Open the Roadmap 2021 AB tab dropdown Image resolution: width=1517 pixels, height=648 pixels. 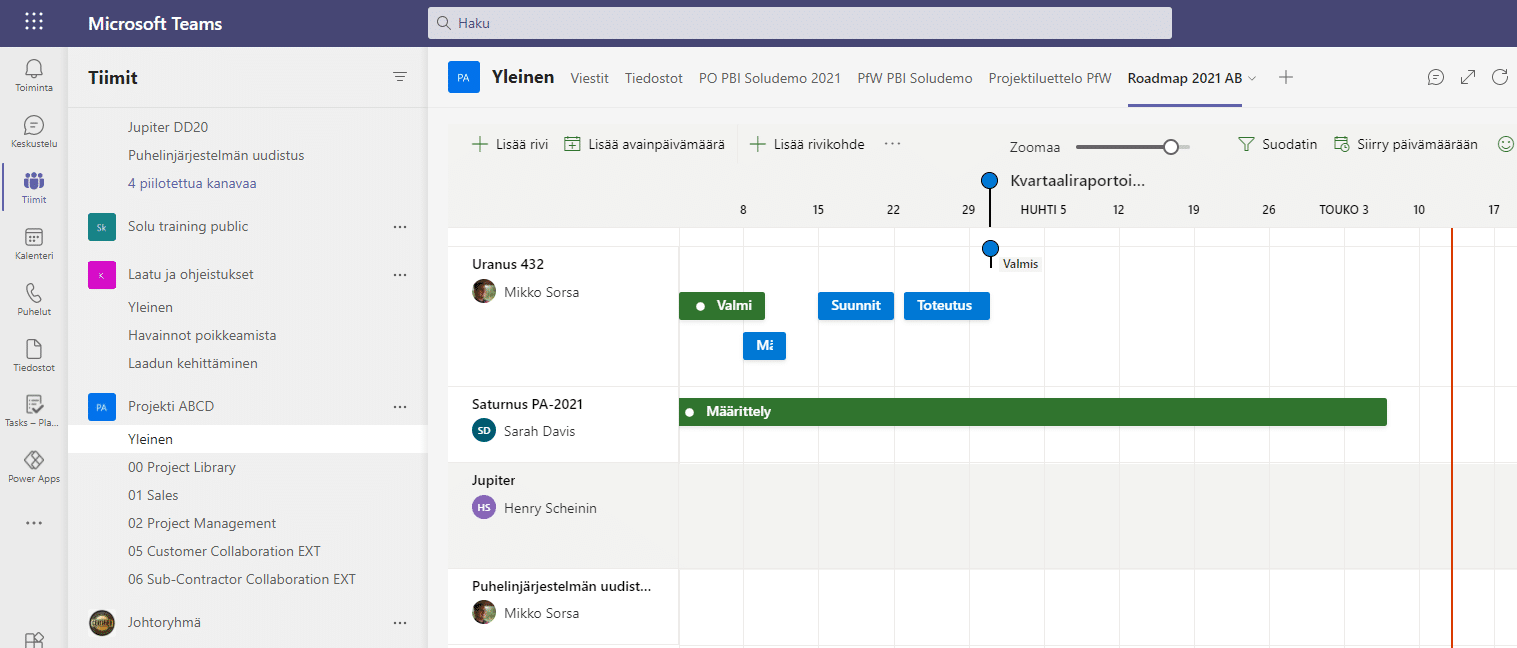1252,78
